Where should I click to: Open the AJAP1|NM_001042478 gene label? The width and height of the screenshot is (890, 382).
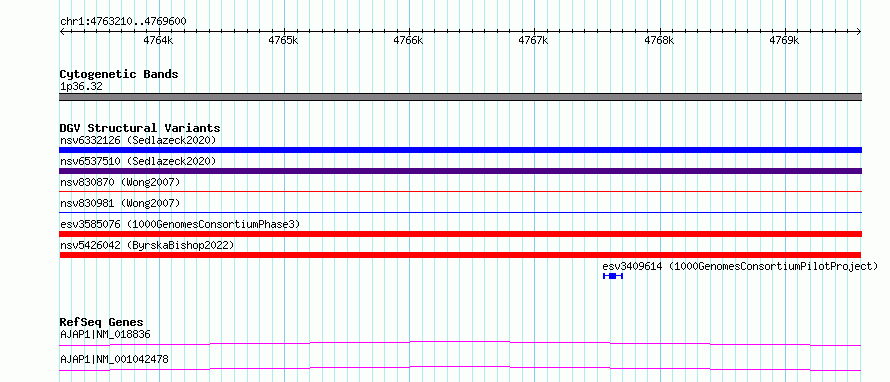114,359
